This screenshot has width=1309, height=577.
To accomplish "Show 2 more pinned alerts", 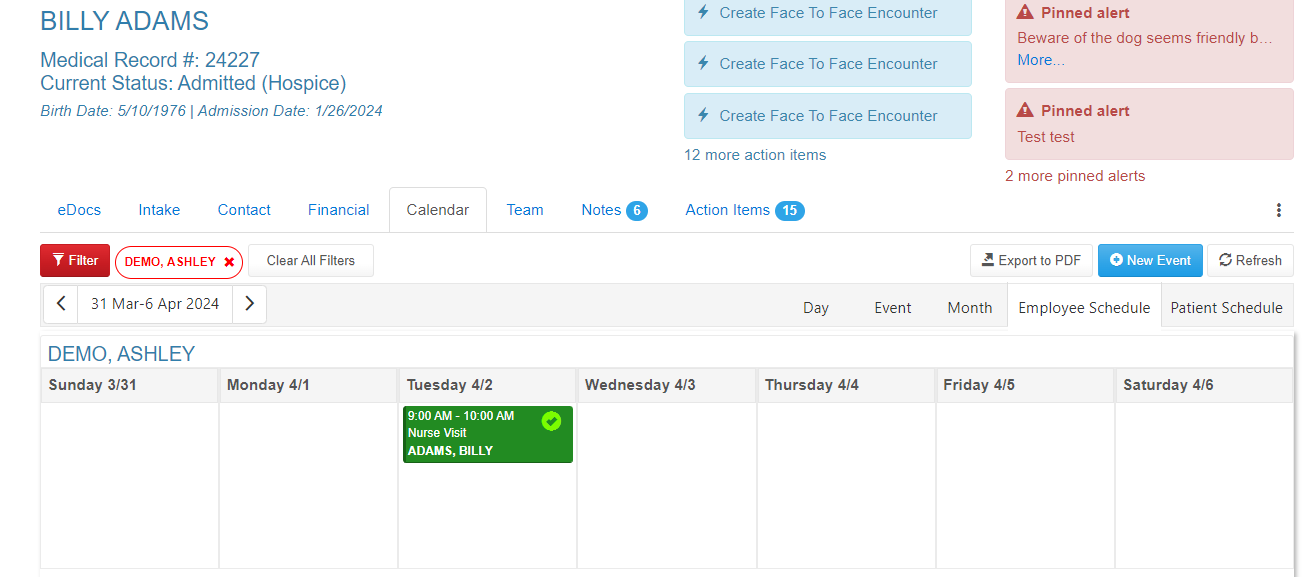I will [1075, 176].
